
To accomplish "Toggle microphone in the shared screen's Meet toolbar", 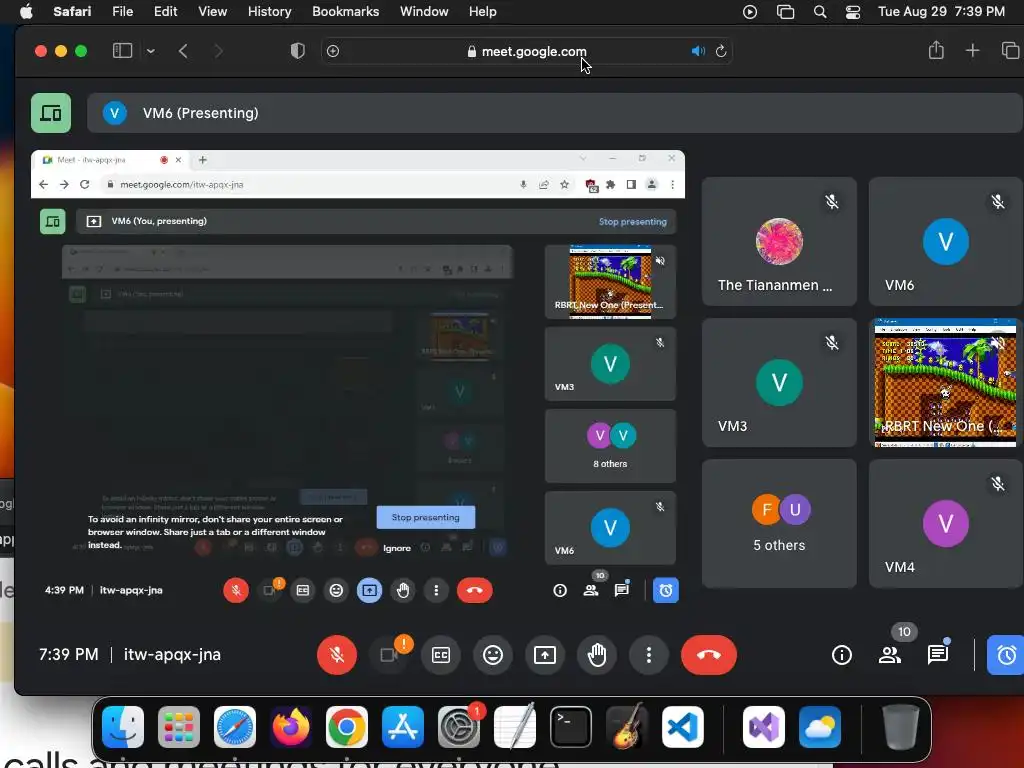I will tap(236, 590).
